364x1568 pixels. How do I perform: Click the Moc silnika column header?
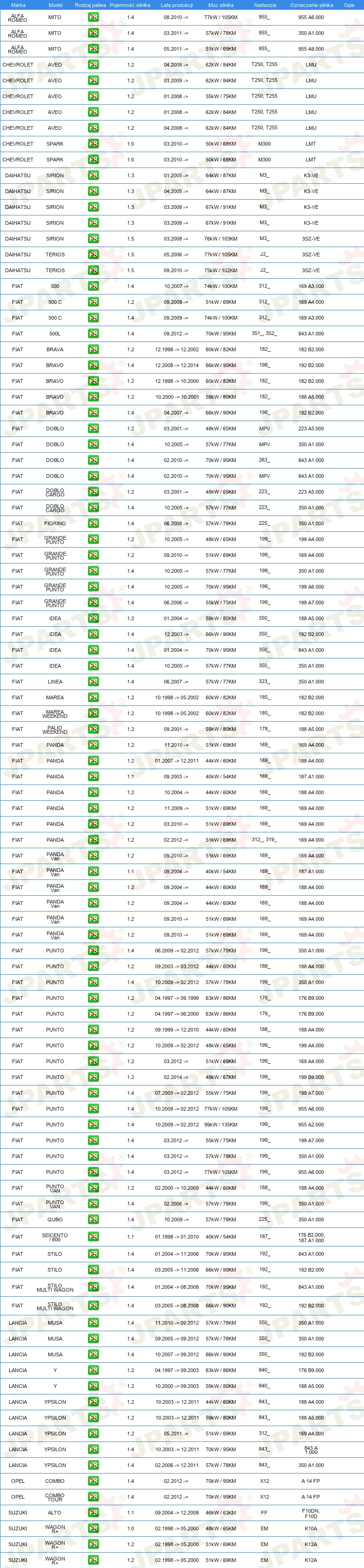pos(220,5)
